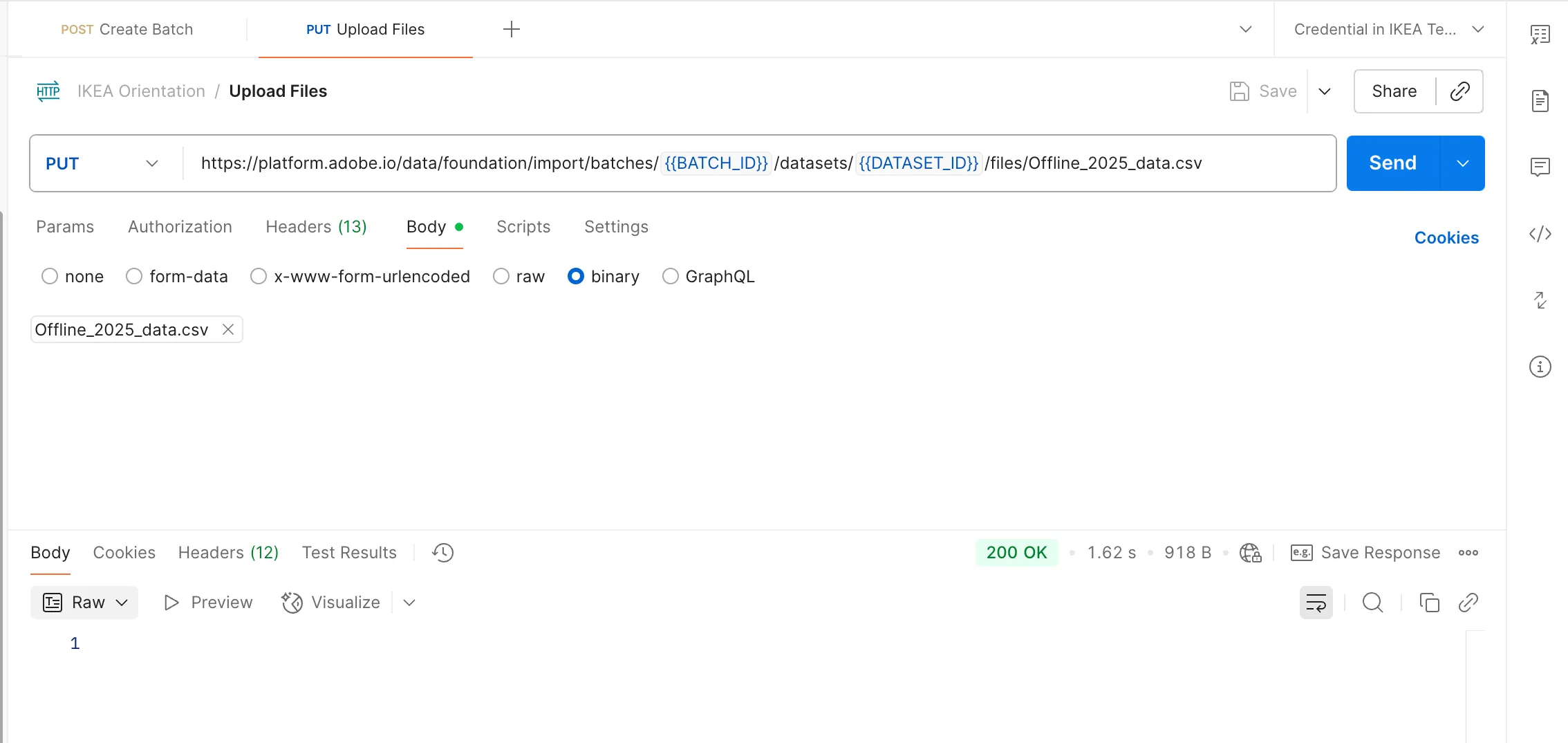Open the comments icon in right sidebar

click(x=1540, y=167)
